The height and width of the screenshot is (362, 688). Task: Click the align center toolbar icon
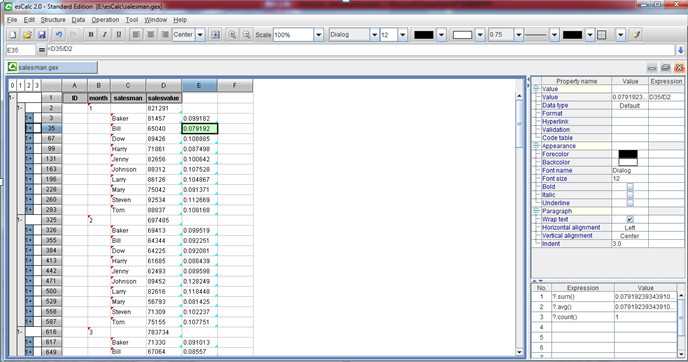tap(150, 35)
